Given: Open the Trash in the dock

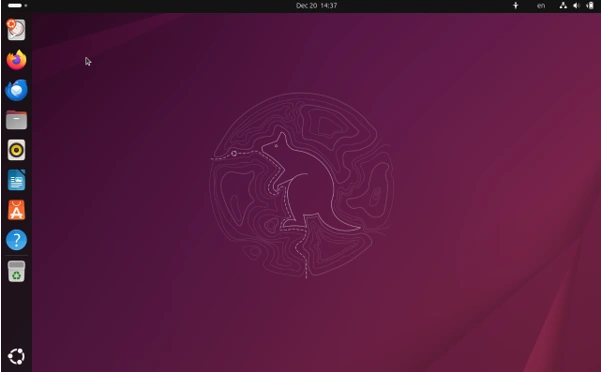Looking at the screenshot, I should [16, 271].
